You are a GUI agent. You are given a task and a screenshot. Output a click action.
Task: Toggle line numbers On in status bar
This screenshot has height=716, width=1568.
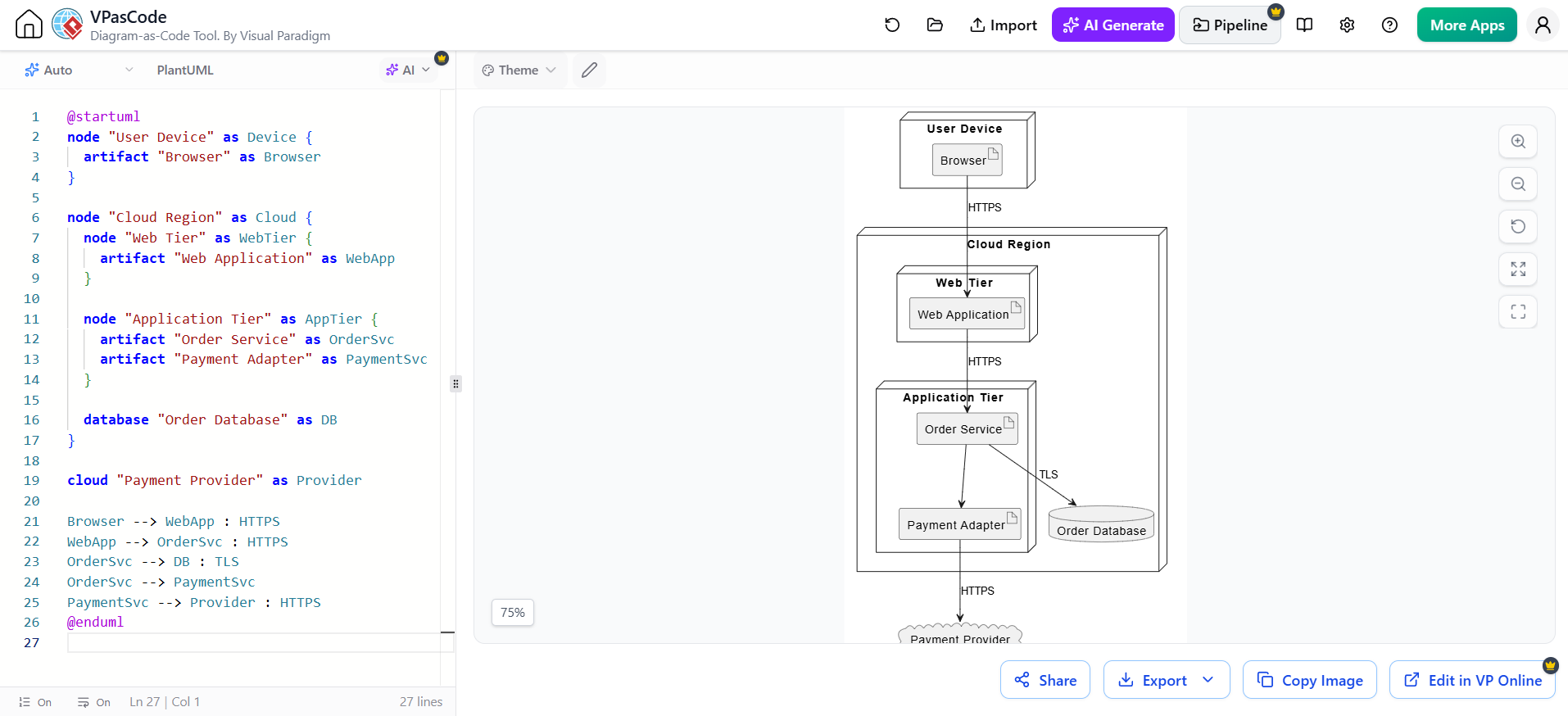click(35, 702)
